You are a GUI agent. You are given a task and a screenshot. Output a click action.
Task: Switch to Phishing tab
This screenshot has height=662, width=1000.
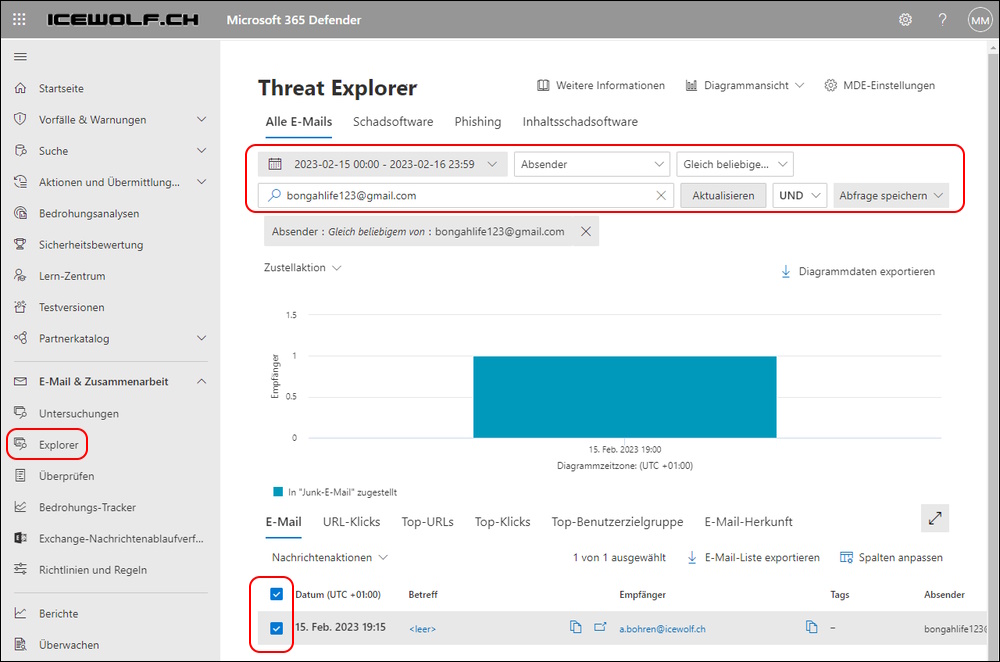478,122
